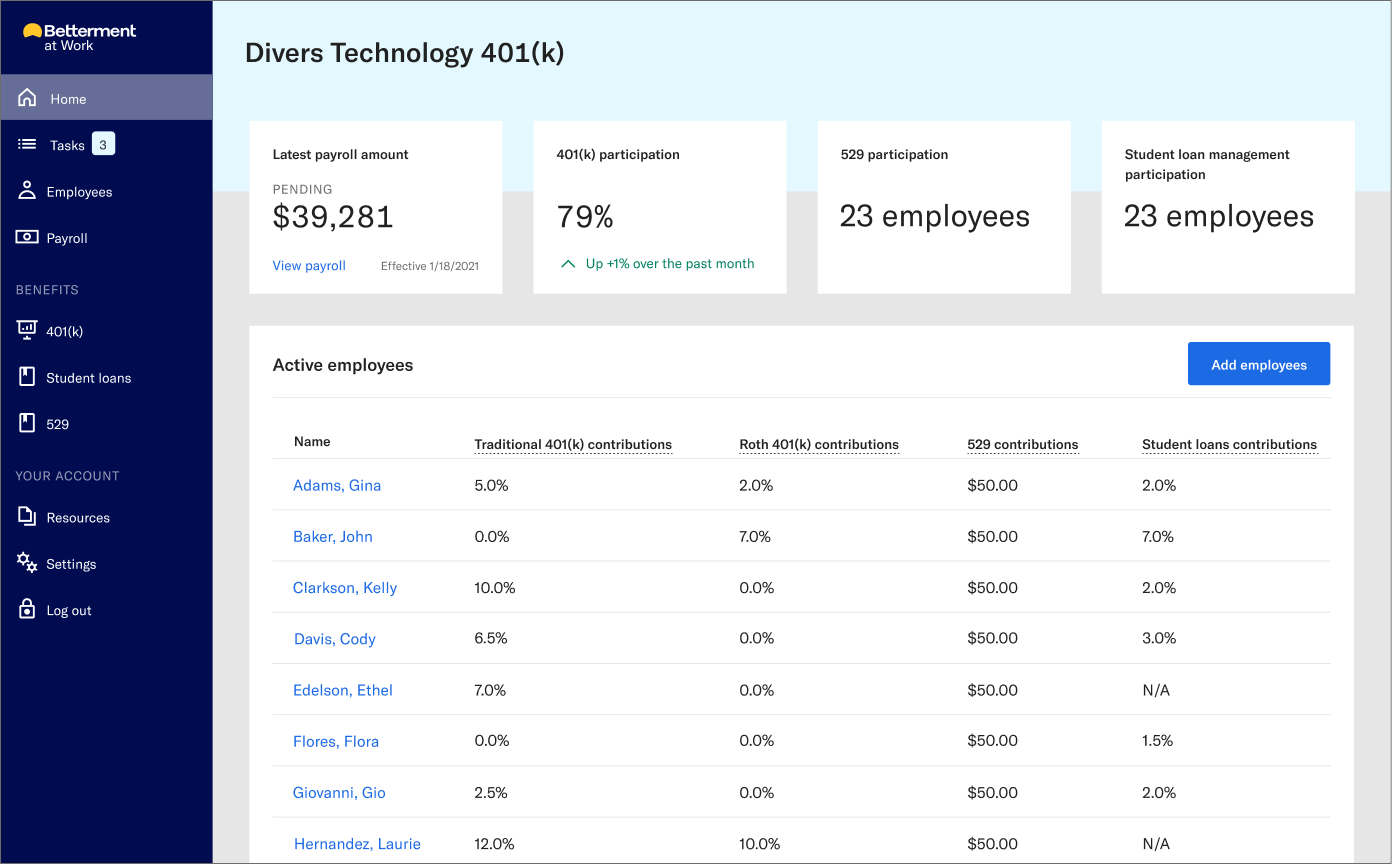
Task: Open Resources under Your Account
Action: [106, 517]
